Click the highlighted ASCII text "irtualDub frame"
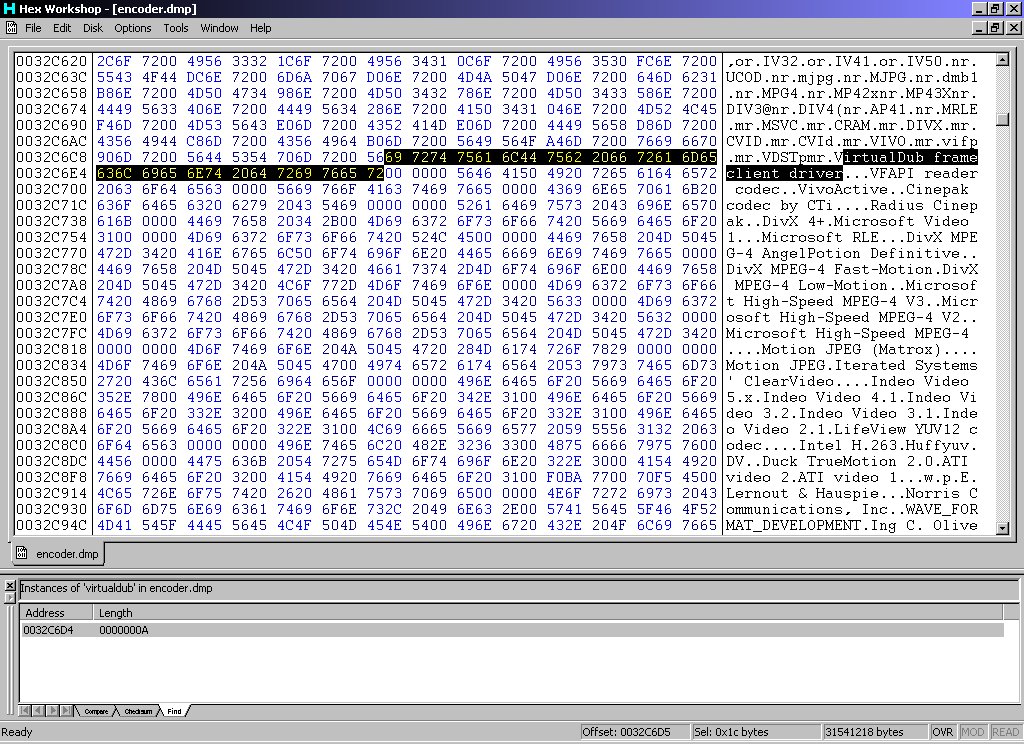 910,157
